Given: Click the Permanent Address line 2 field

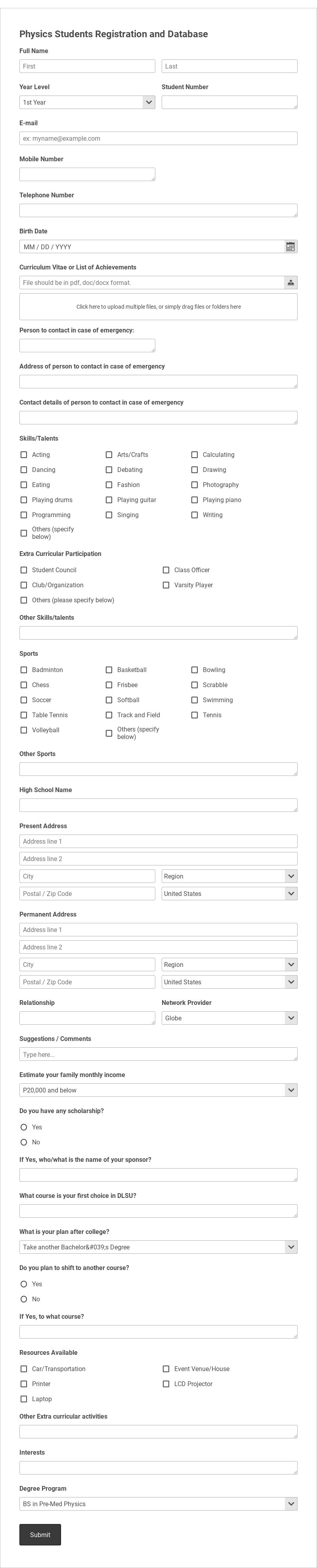Looking at the screenshot, I should (x=158, y=947).
